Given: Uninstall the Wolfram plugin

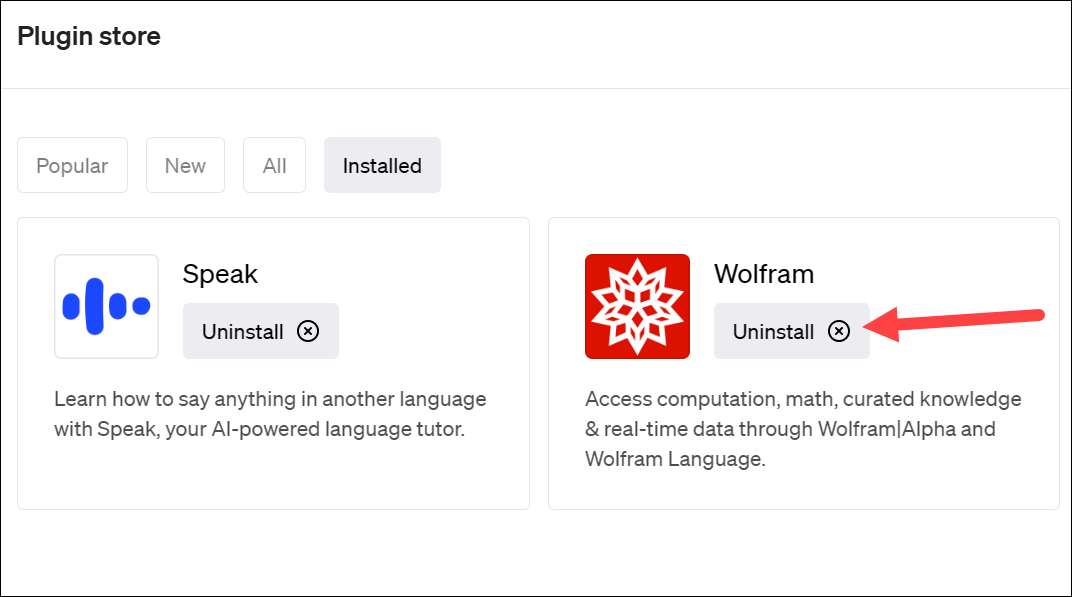Looking at the screenshot, I should pyautogui.click(x=792, y=331).
